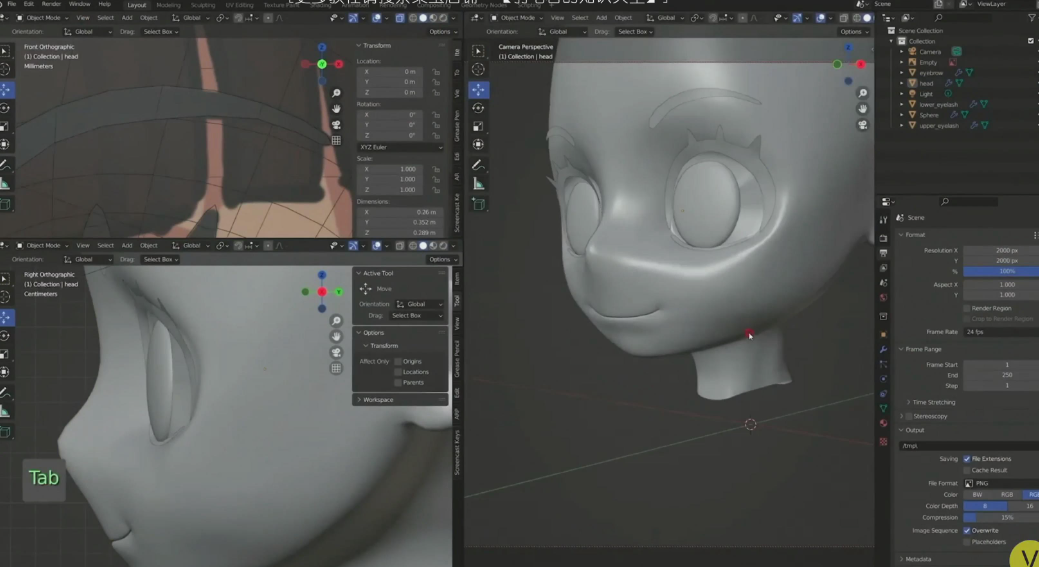Switch to the Sculpting workspace tab
Viewport: 1039px width, 567px height.
coord(203,5)
